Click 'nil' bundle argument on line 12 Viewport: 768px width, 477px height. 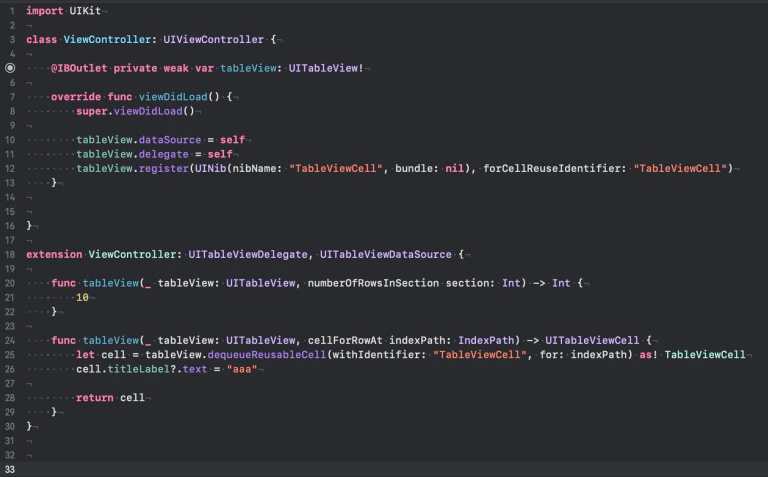[x=455, y=168]
